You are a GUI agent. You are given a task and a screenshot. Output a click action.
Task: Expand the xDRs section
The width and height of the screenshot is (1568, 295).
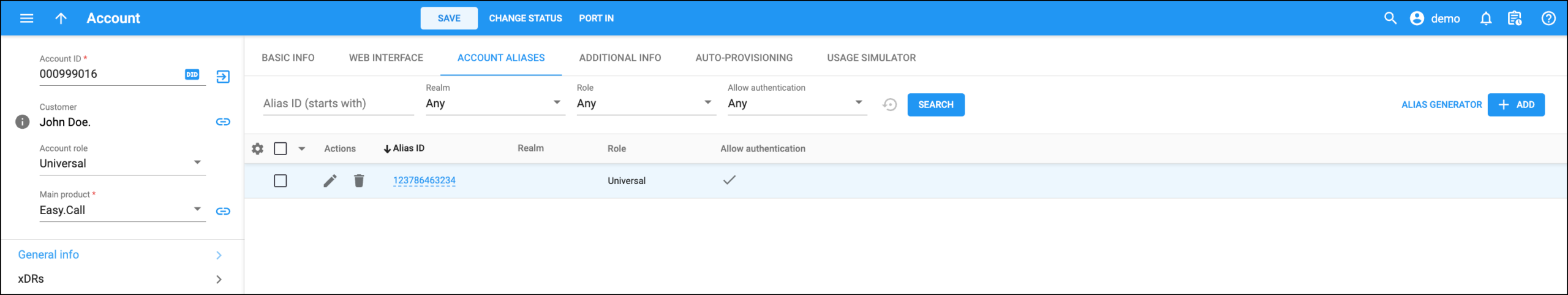pos(121,279)
